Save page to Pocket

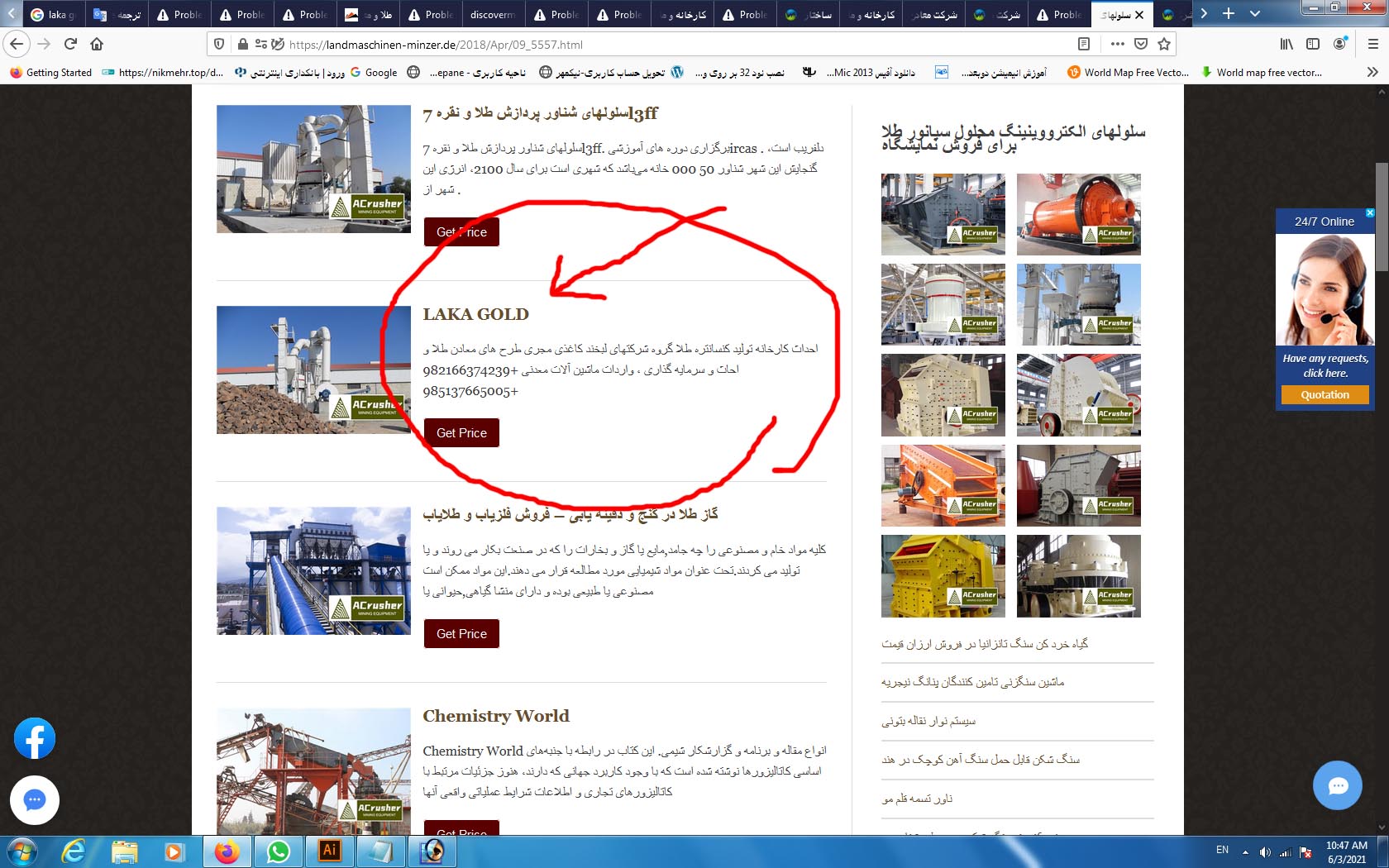point(1141,44)
